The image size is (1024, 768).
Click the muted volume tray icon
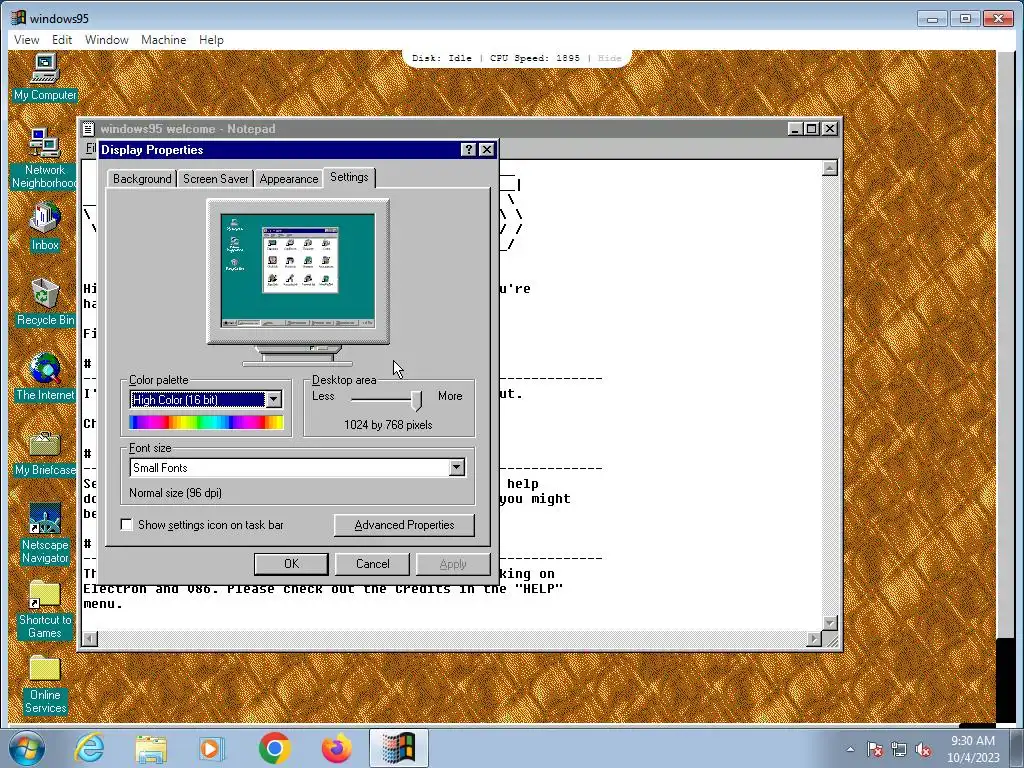click(x=923, y=750)
